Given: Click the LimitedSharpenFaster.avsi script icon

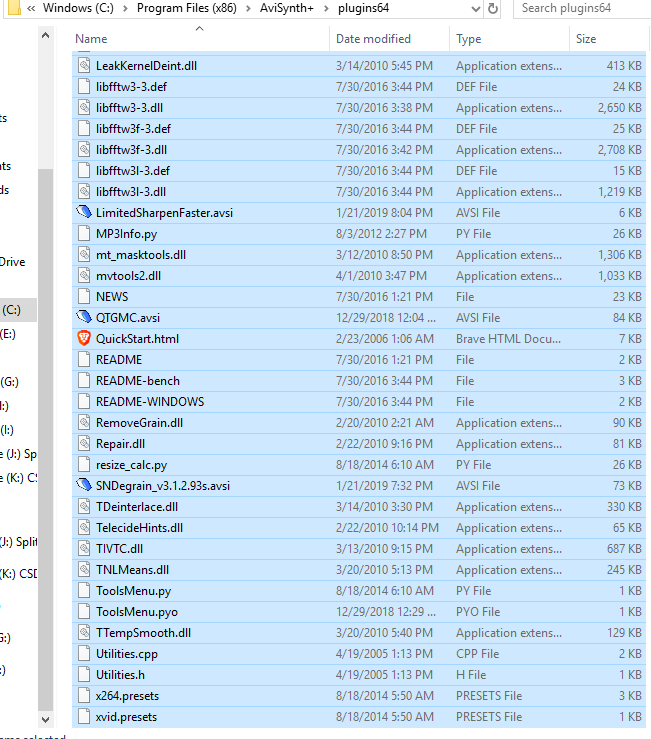Looking at the screenshot, I should [x=84, y=213].
